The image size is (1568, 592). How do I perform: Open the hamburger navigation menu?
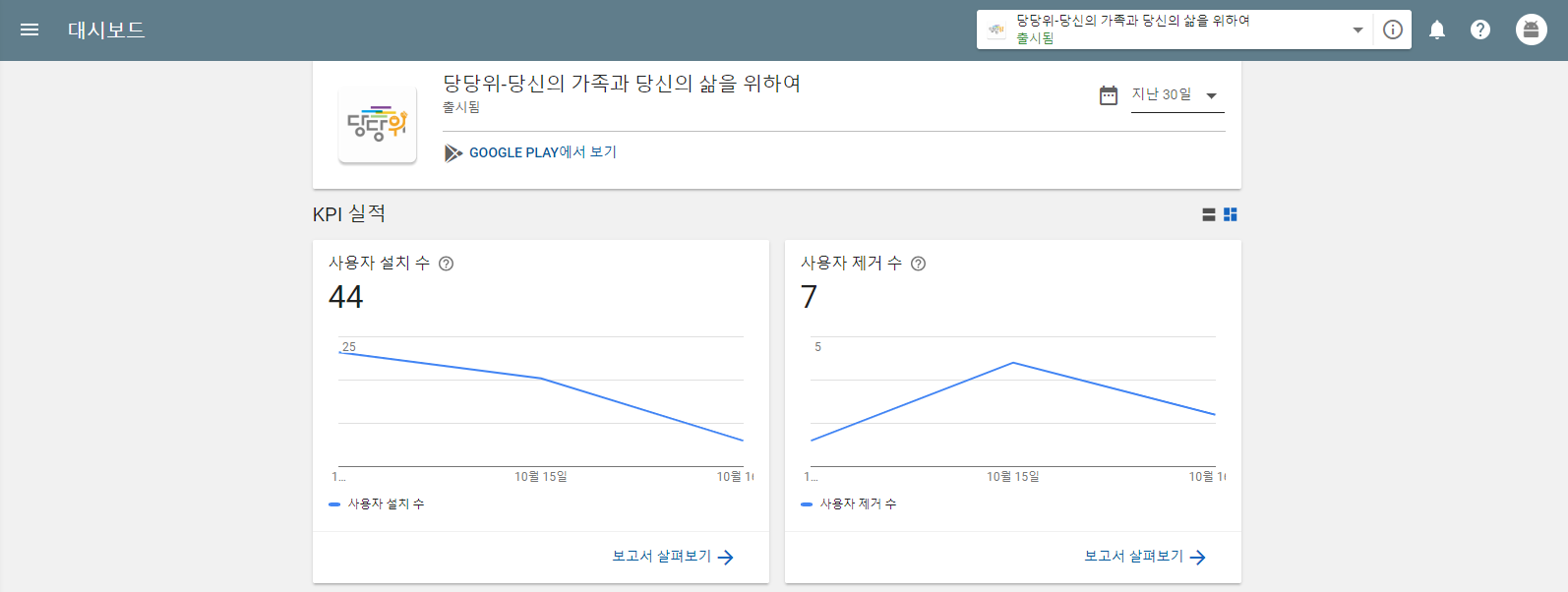point(30,30)
